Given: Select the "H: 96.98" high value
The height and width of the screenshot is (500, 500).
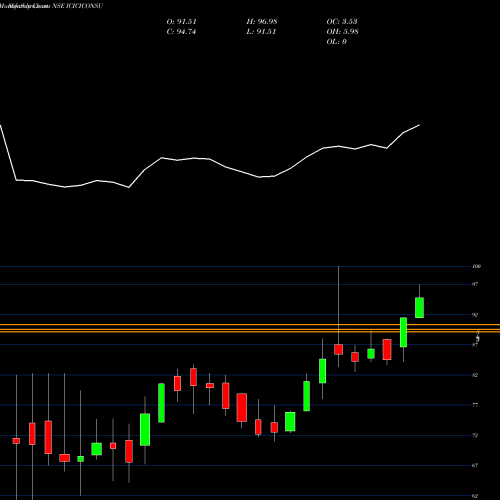Looking at the screenshot, I should click(262, 21).
